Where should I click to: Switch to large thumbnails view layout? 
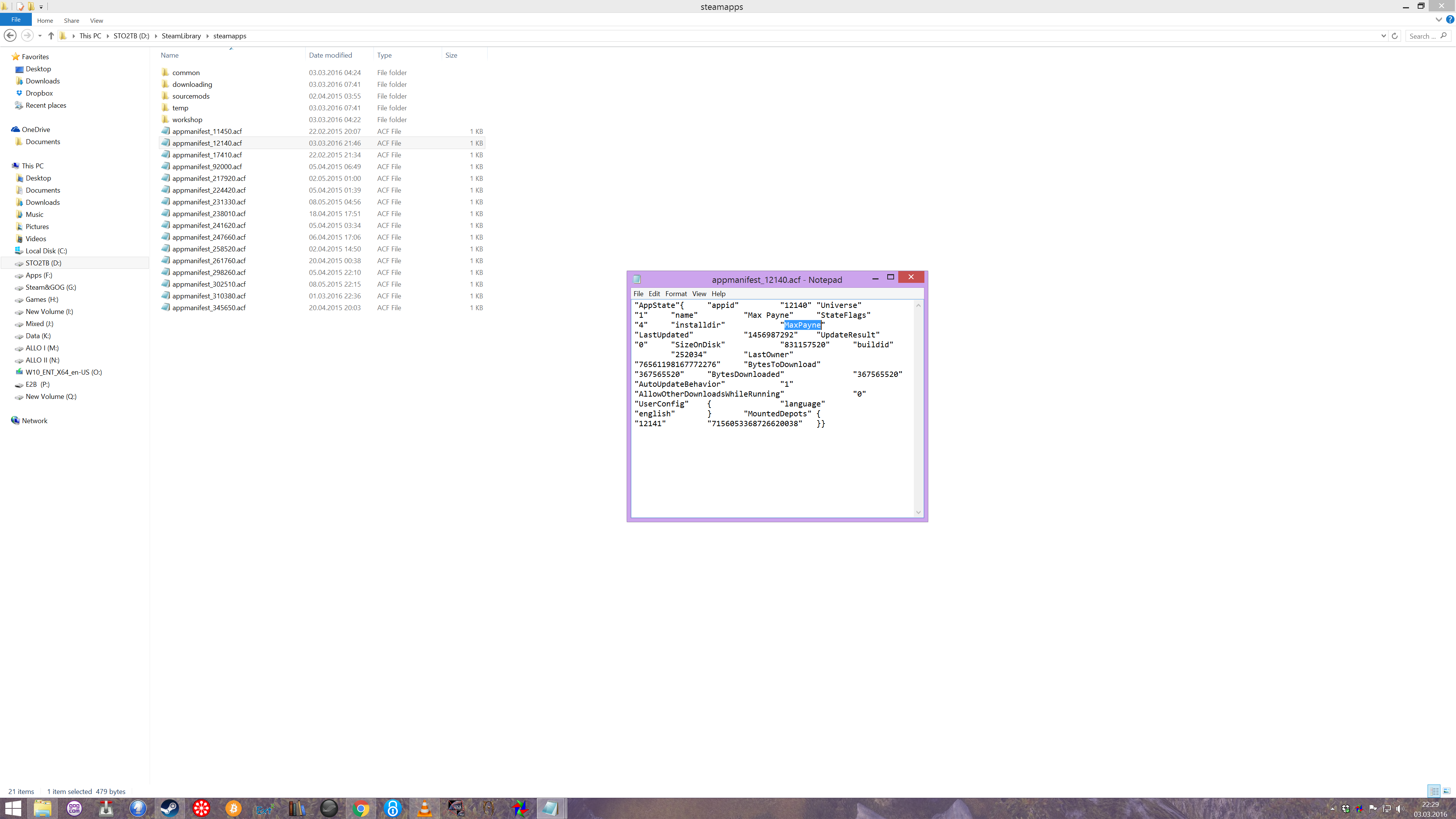tap(1447, 791)
